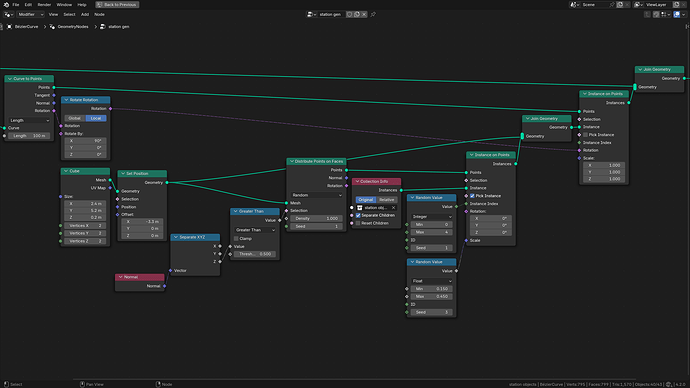Unlink the station gen node tree
This screenshot has width=690, height=388.
click(x=364, y=15)
